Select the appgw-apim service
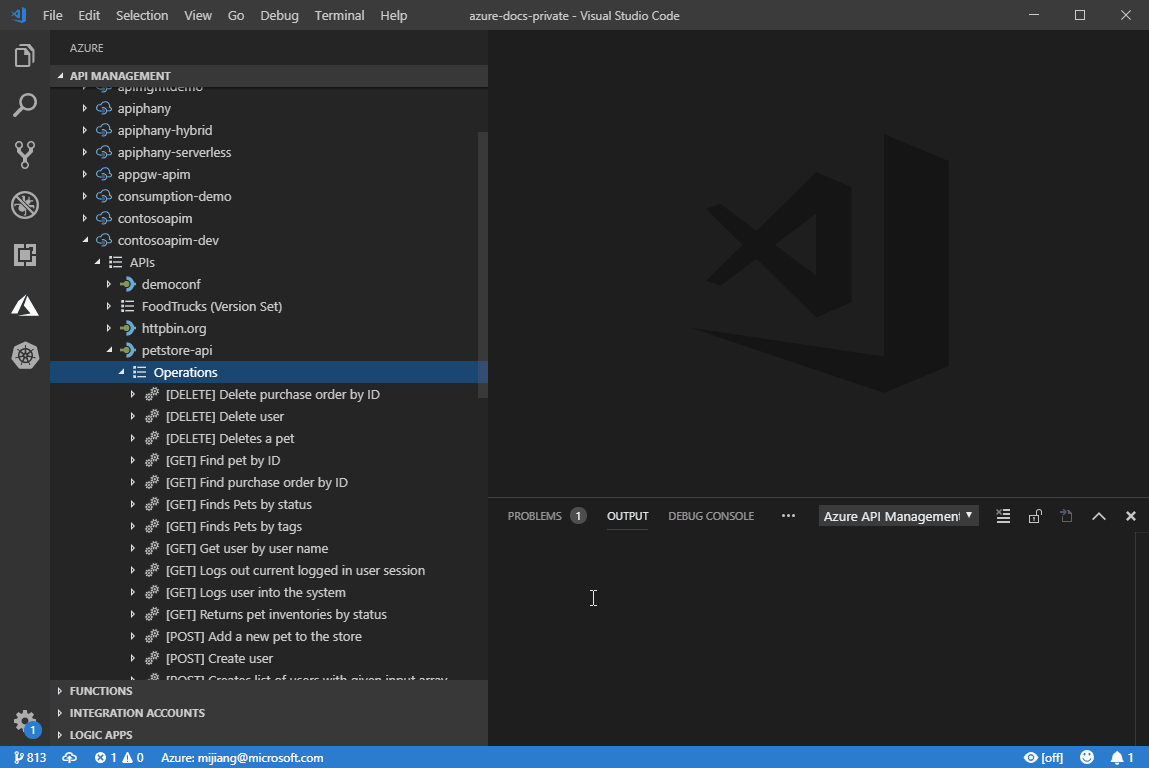 point(154,174)
